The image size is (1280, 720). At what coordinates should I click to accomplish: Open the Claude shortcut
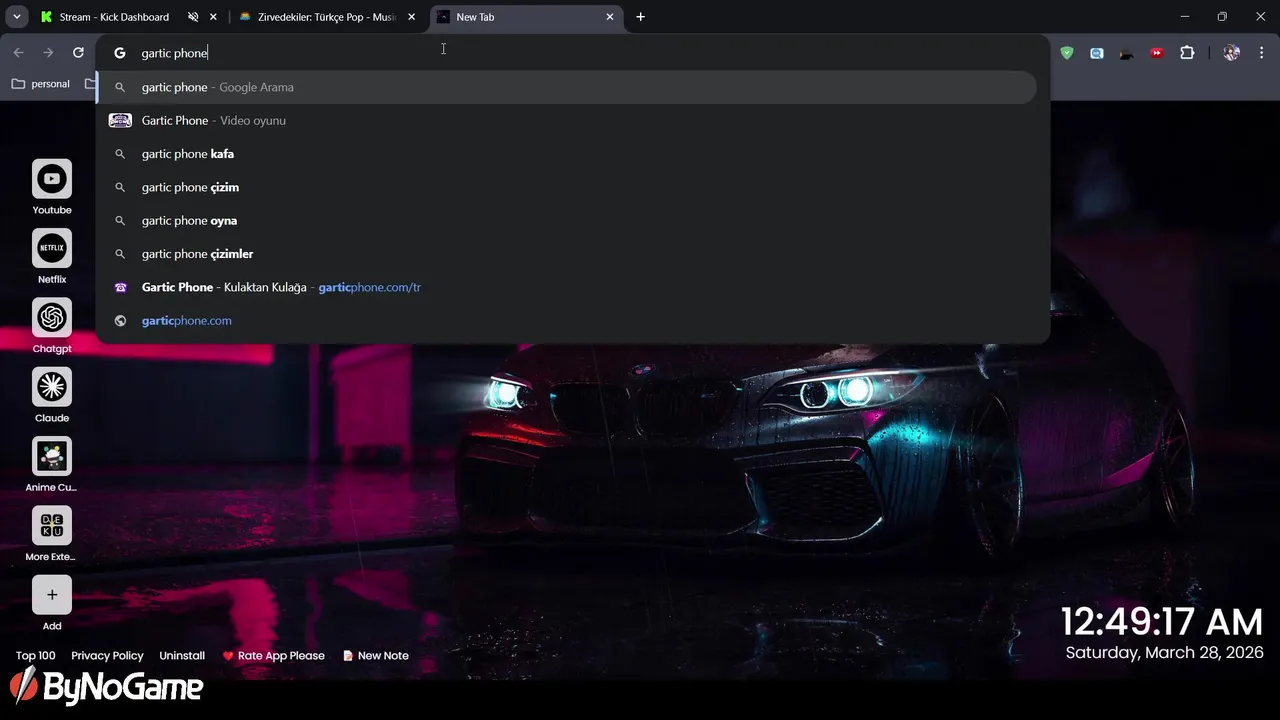52,387
